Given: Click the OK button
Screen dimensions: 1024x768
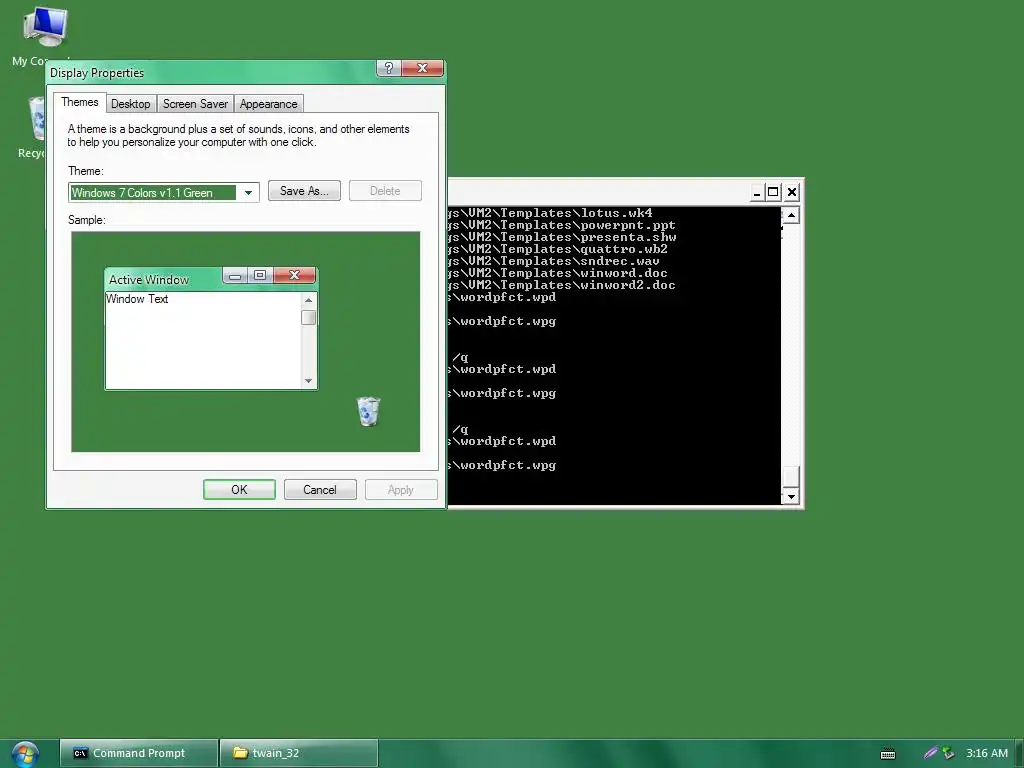Looking at the screenshot, I should coord(239,490).
